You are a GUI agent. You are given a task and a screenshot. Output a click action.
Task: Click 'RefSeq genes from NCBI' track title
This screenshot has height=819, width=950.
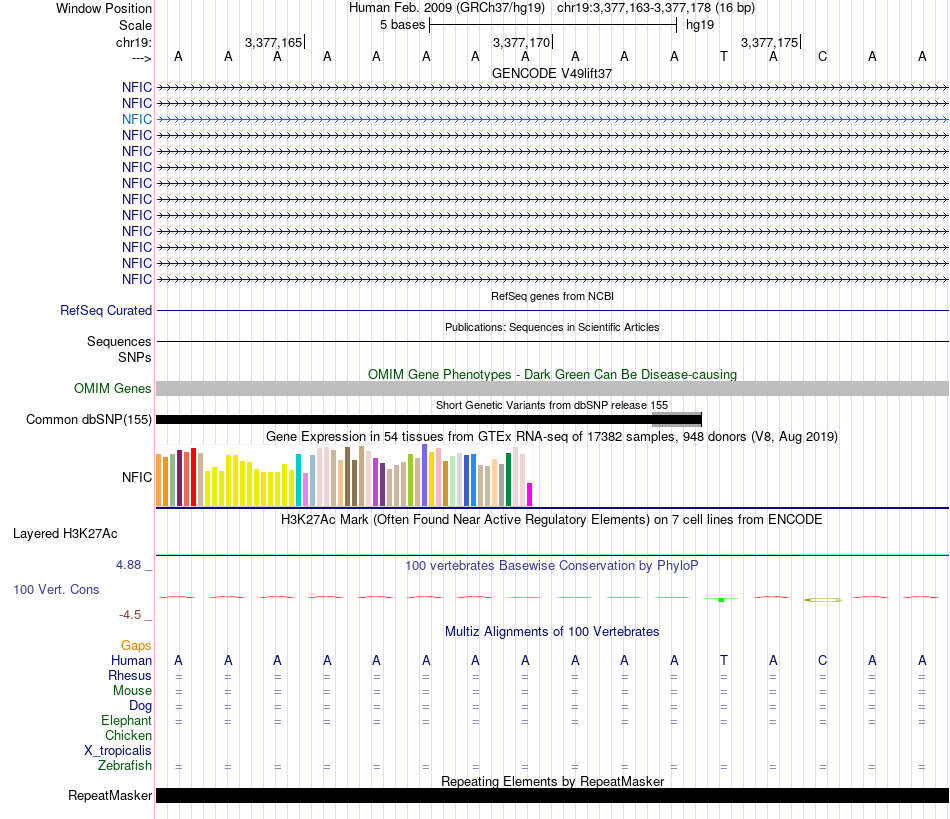(552, 296)
